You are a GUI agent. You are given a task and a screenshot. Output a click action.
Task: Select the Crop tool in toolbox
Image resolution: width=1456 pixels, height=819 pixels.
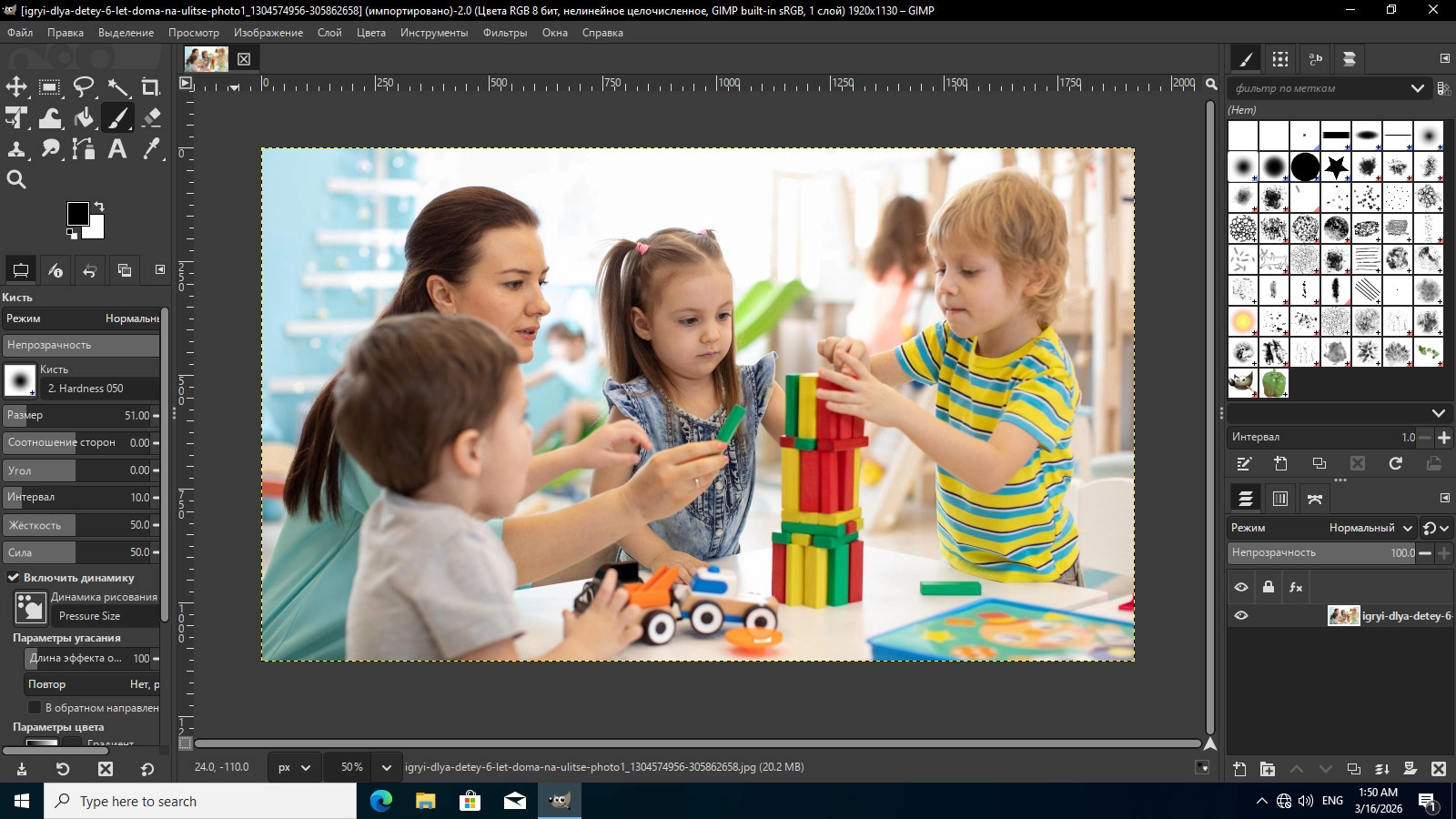click(151, 87)
